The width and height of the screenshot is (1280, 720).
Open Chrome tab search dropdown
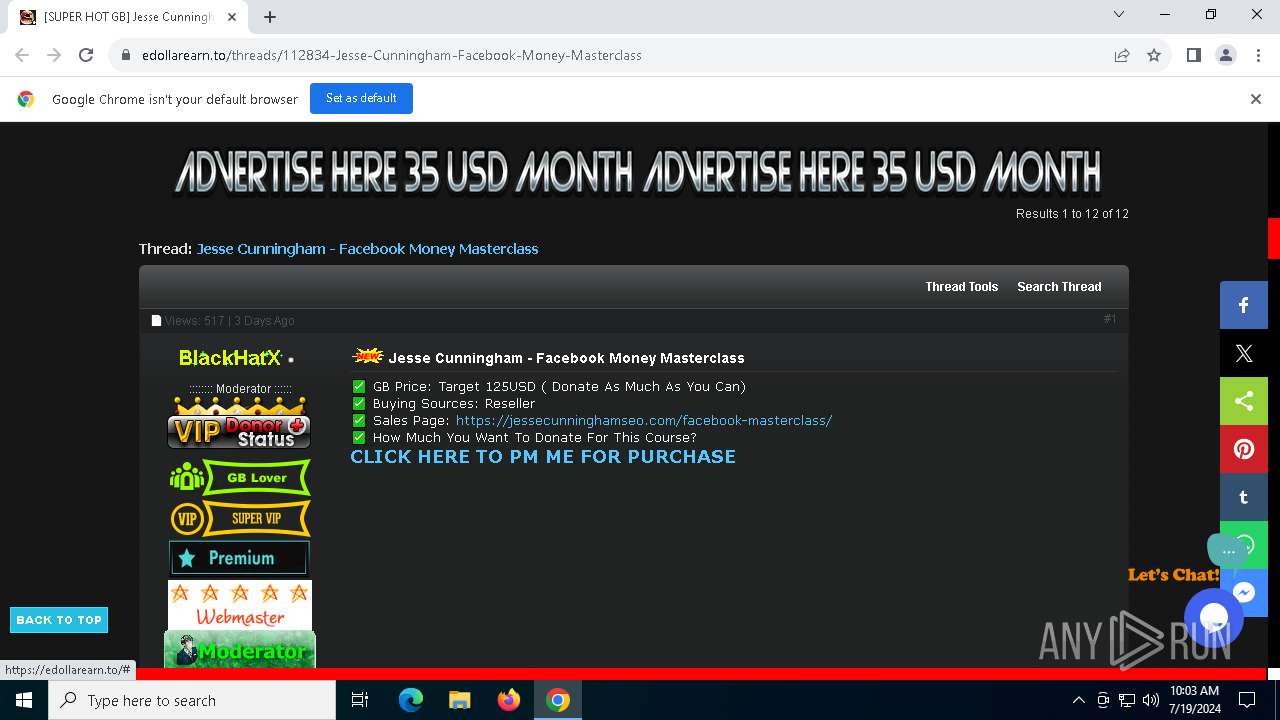1119,14
